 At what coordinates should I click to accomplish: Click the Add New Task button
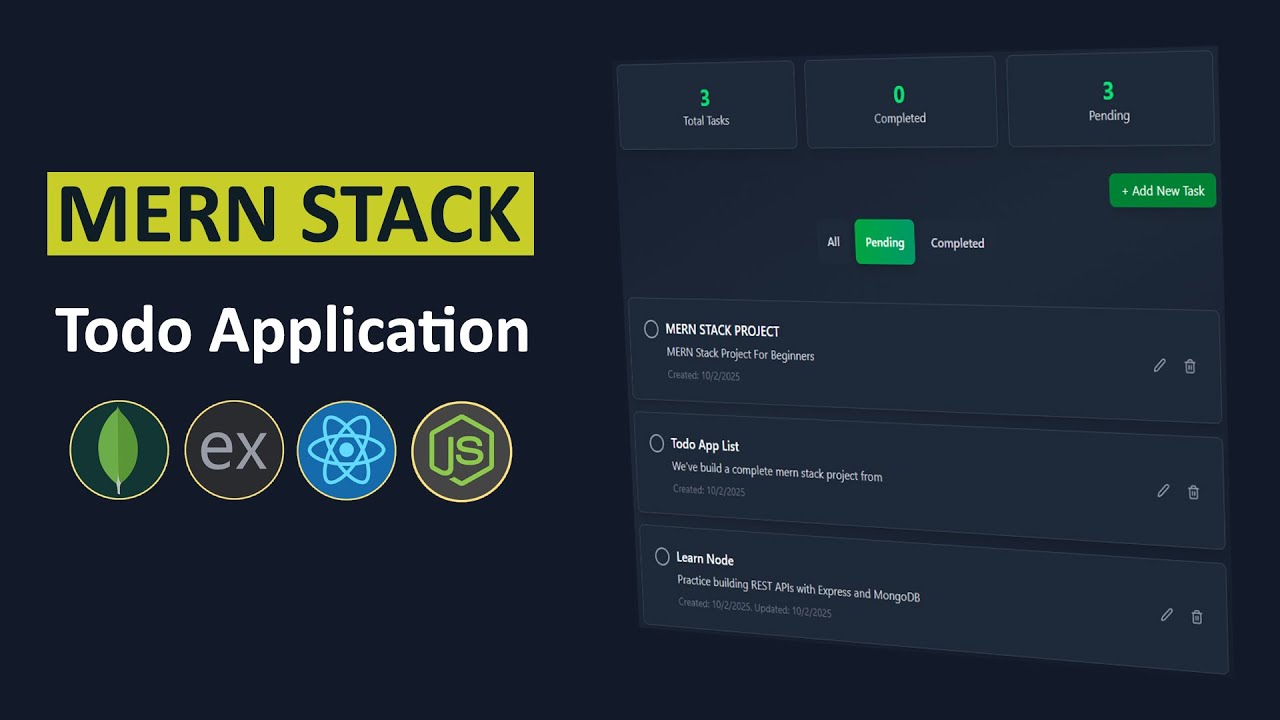pyautogui.click(x=1163, y=190)
